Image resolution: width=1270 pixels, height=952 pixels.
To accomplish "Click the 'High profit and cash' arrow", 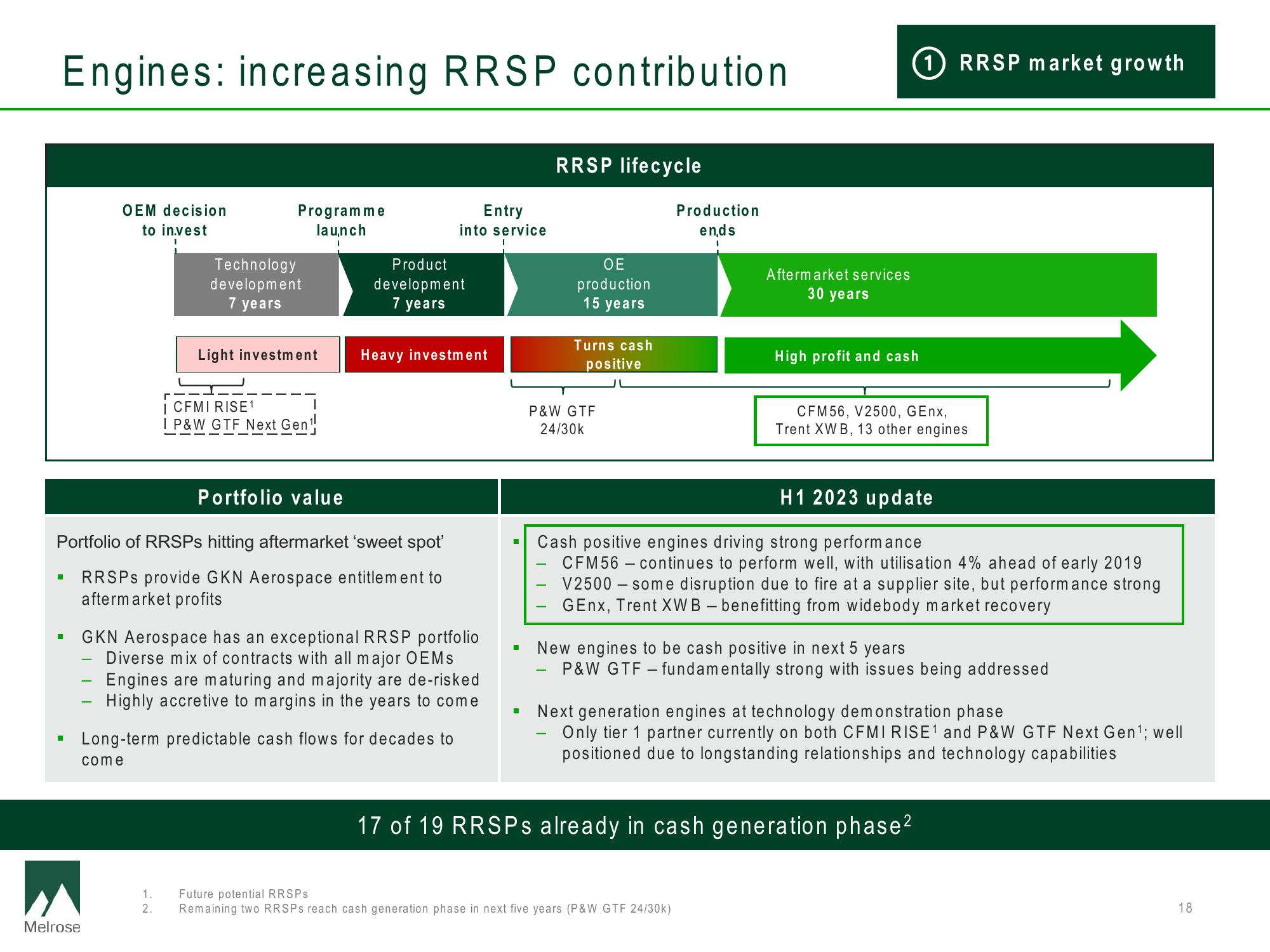I will tap(940, 355).
